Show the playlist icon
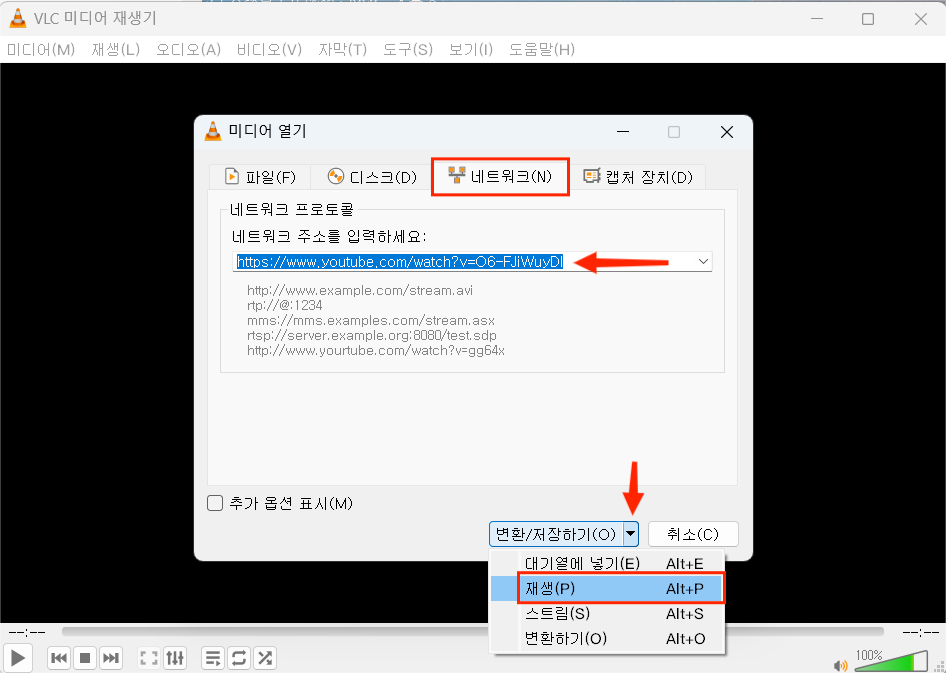946x673 pixels. click(212, 658)
